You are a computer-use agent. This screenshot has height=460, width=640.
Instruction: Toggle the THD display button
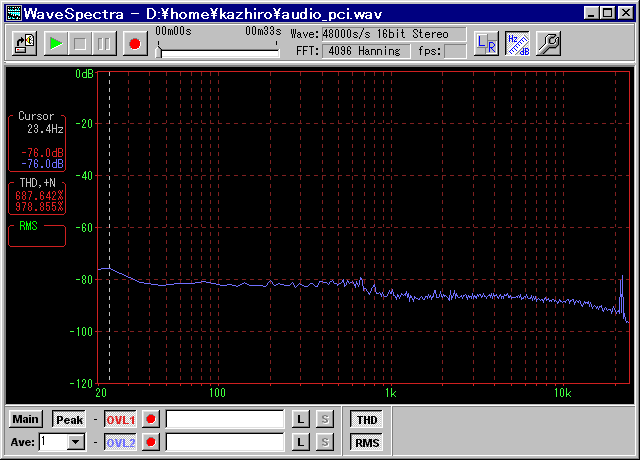tap(367, 420)
